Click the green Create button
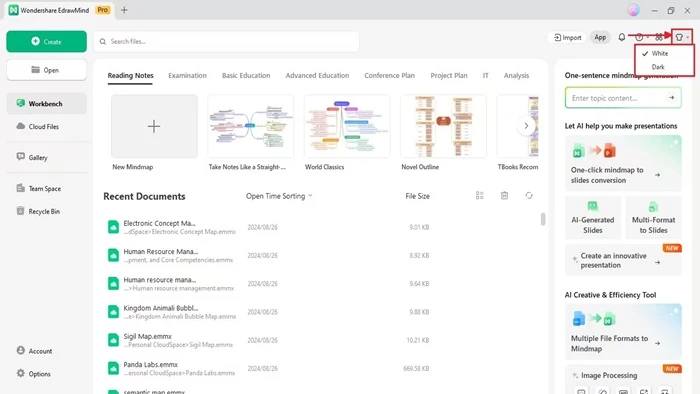This screenshot has width=700, height=394. [46, 41]
